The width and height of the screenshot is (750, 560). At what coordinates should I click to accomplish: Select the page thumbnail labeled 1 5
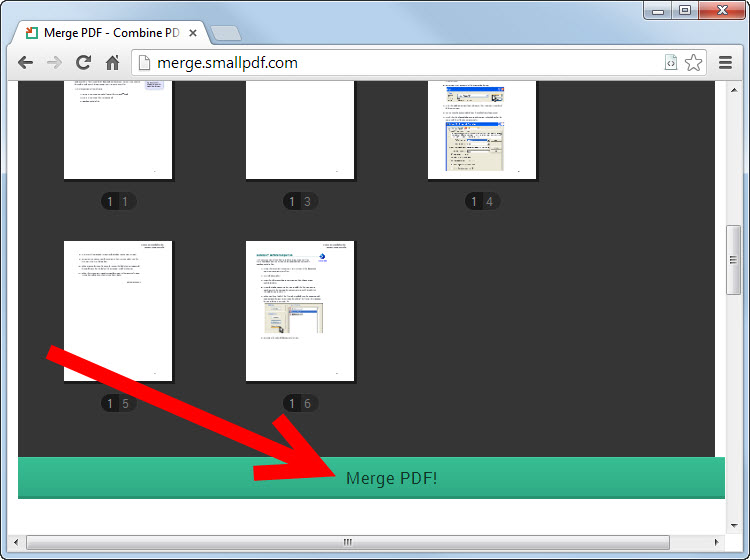tap(118, 311)
